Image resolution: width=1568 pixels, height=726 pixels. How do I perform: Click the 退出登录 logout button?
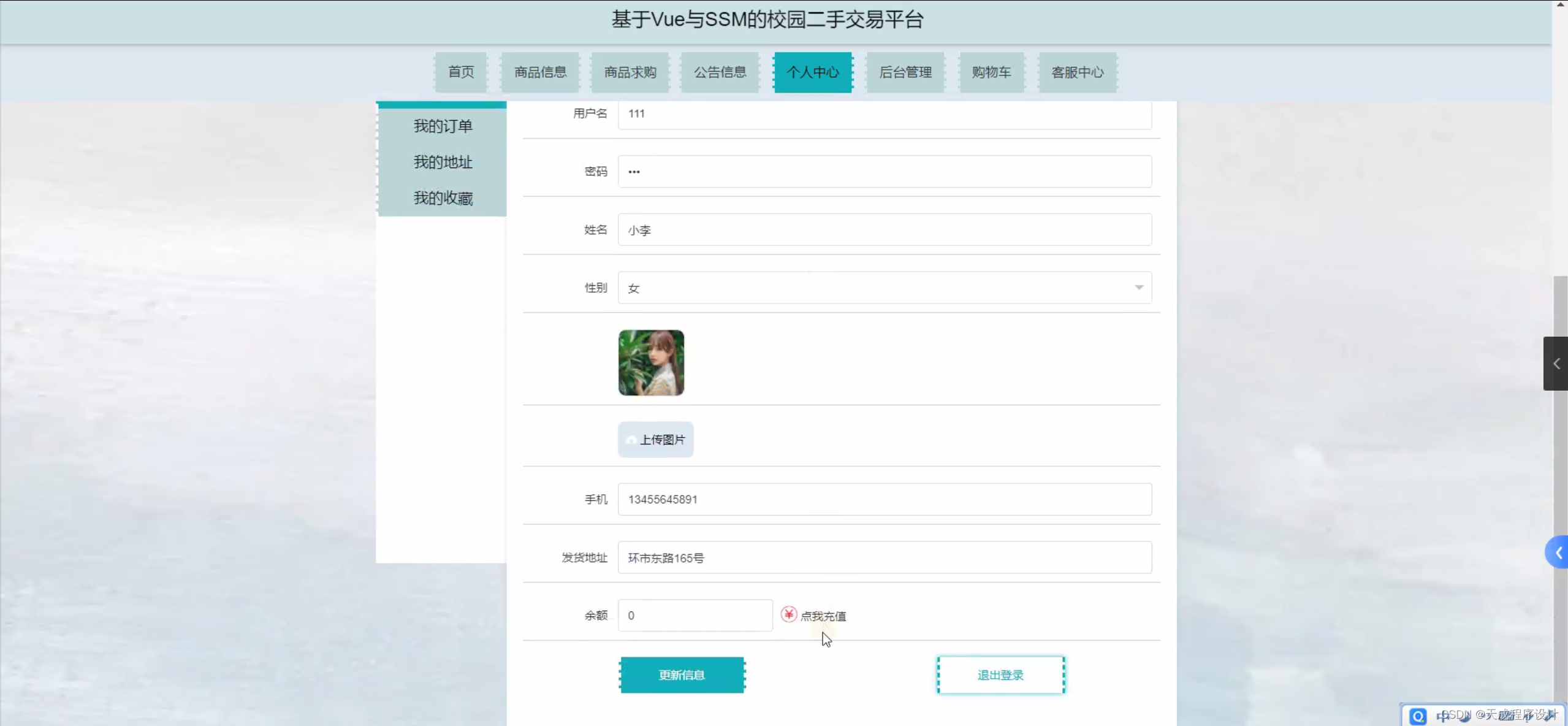(x=1000, y=674)
